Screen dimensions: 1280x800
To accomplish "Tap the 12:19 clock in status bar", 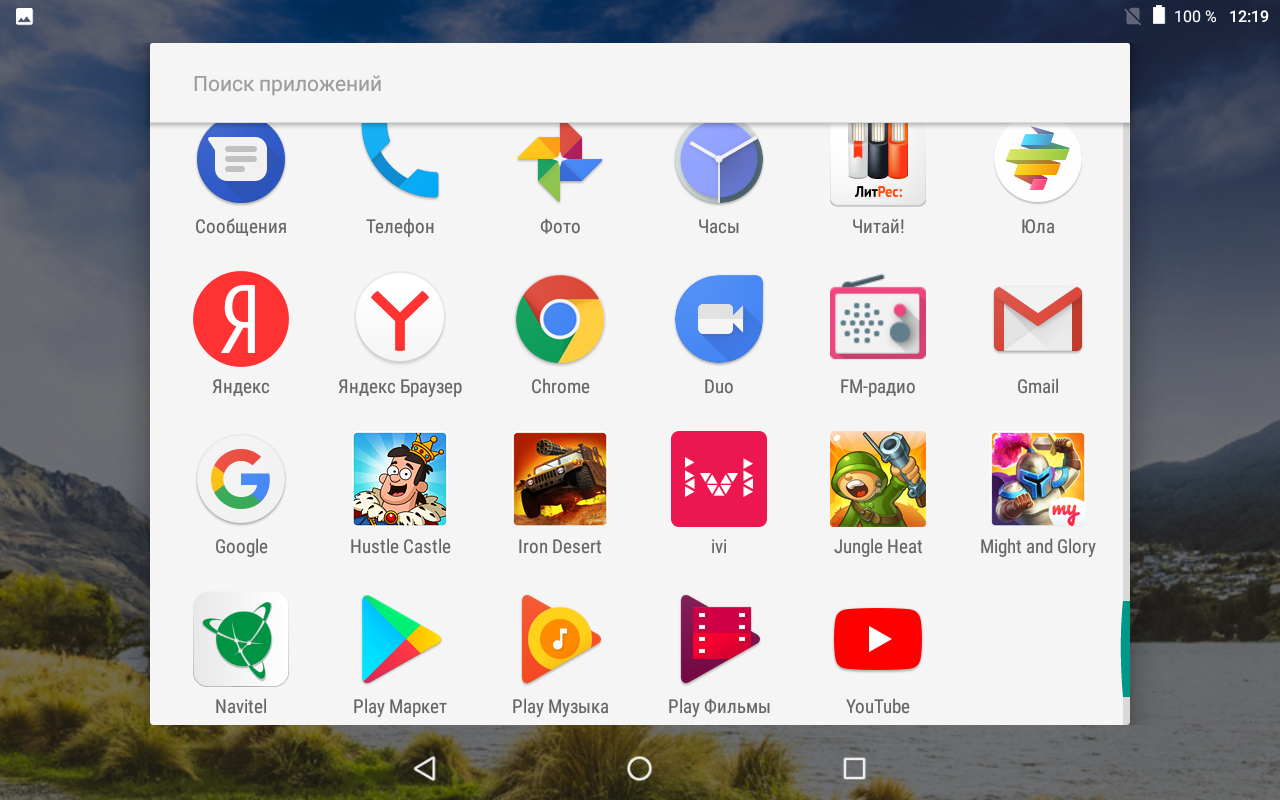I will click(1248, 16).
